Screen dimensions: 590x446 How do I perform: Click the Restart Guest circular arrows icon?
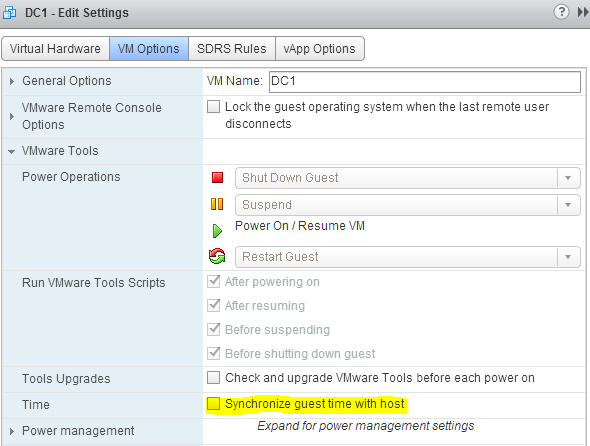[x=217, y=256]
